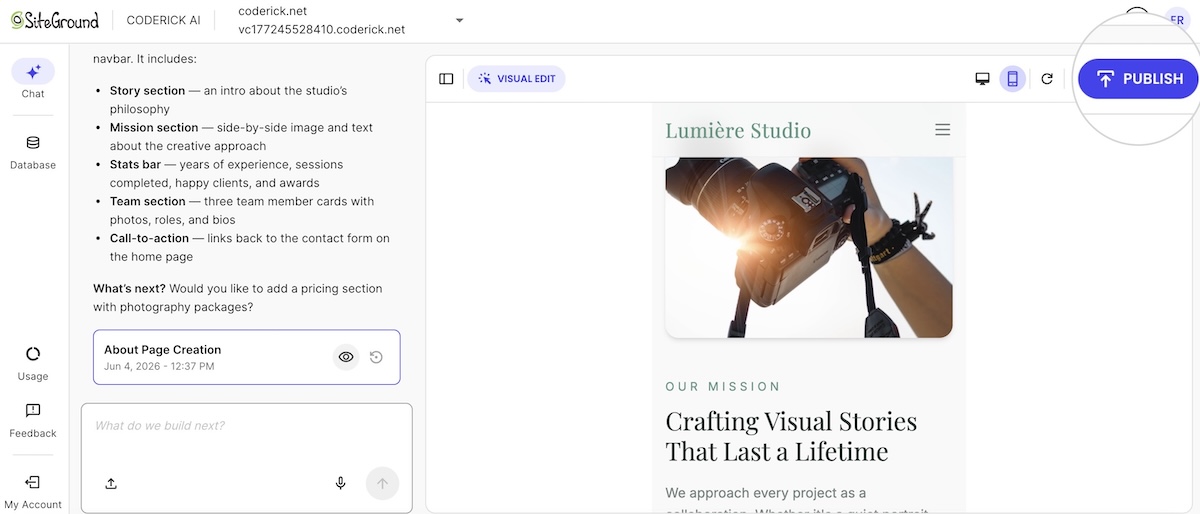The width and height of the screenshot is (1200, 514).
Task: Click the Publish button
Action: 1138,79
